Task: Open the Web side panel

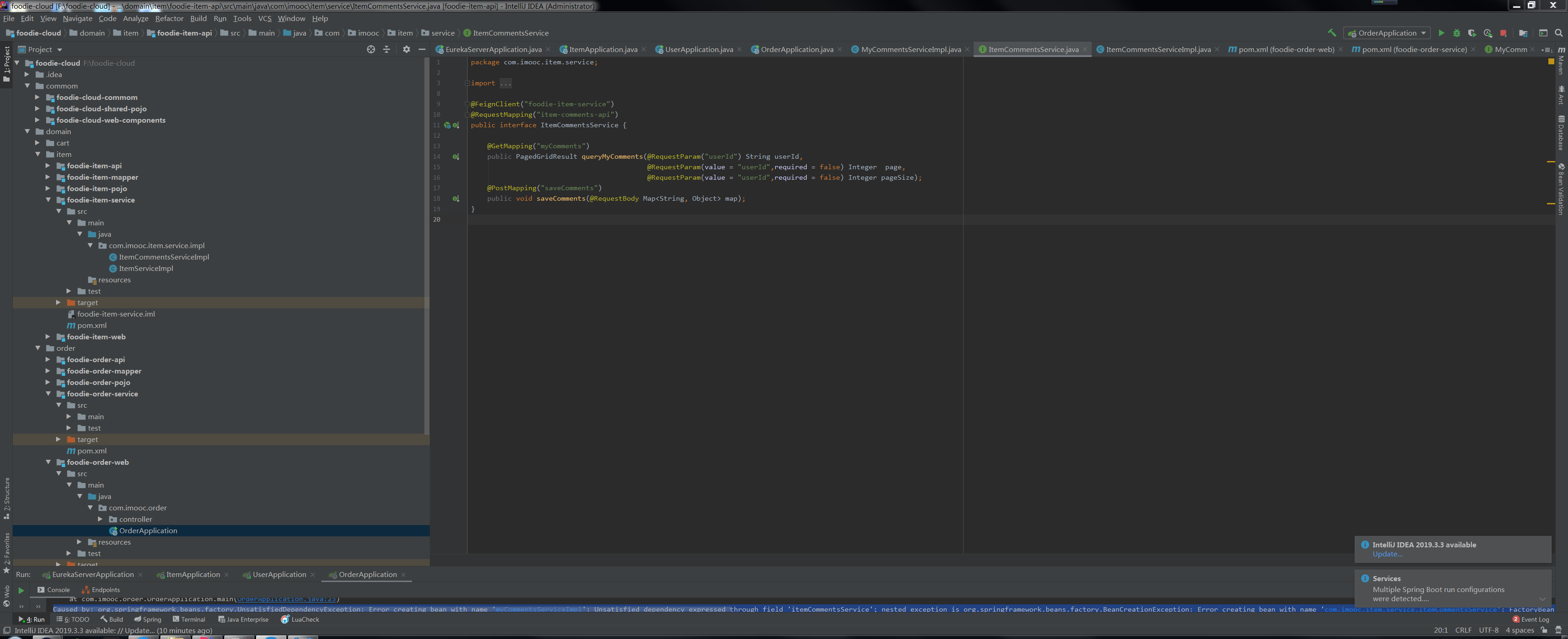Action: point(7,597)
